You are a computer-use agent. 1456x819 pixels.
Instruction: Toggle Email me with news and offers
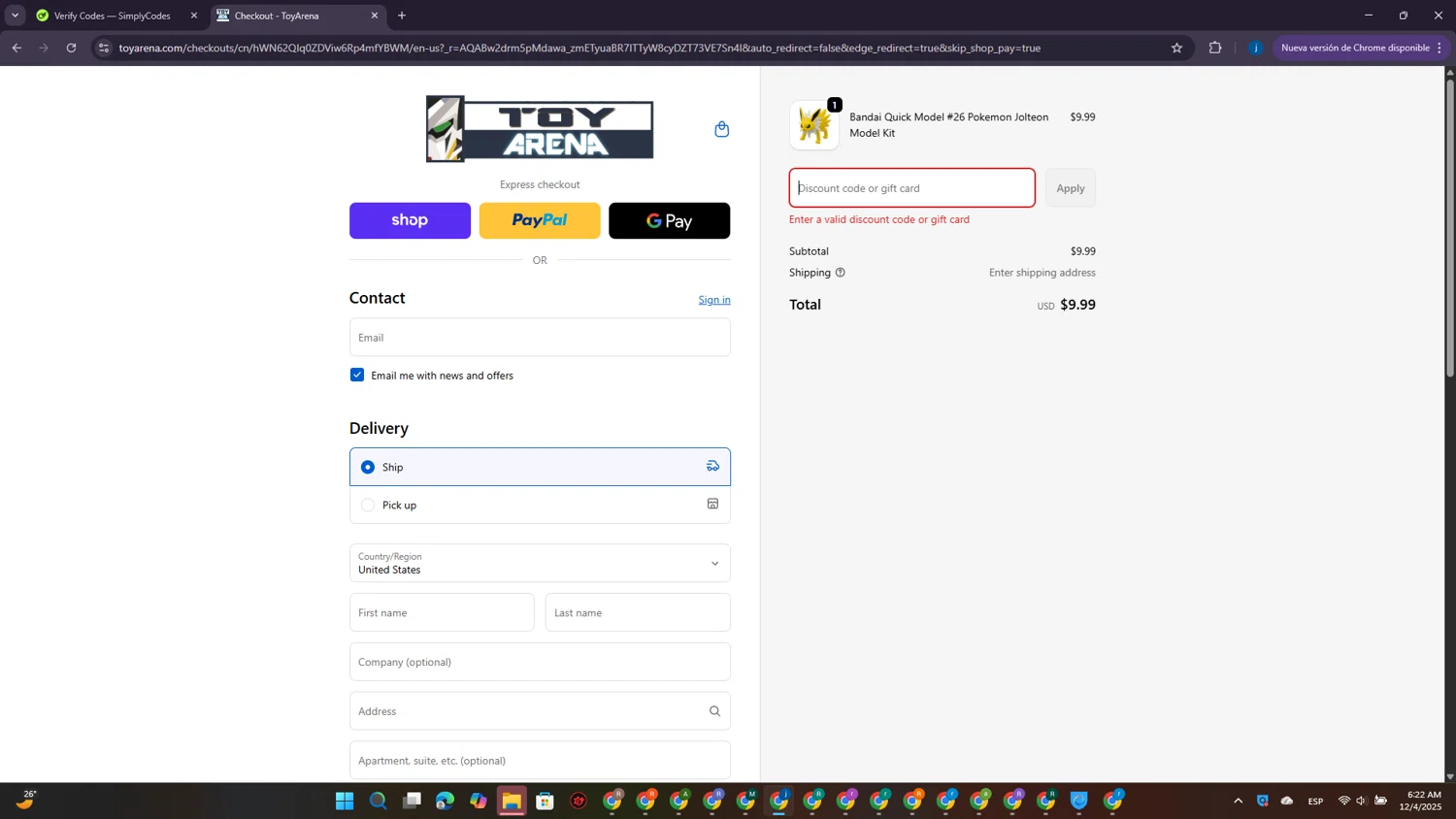point(357,376)
